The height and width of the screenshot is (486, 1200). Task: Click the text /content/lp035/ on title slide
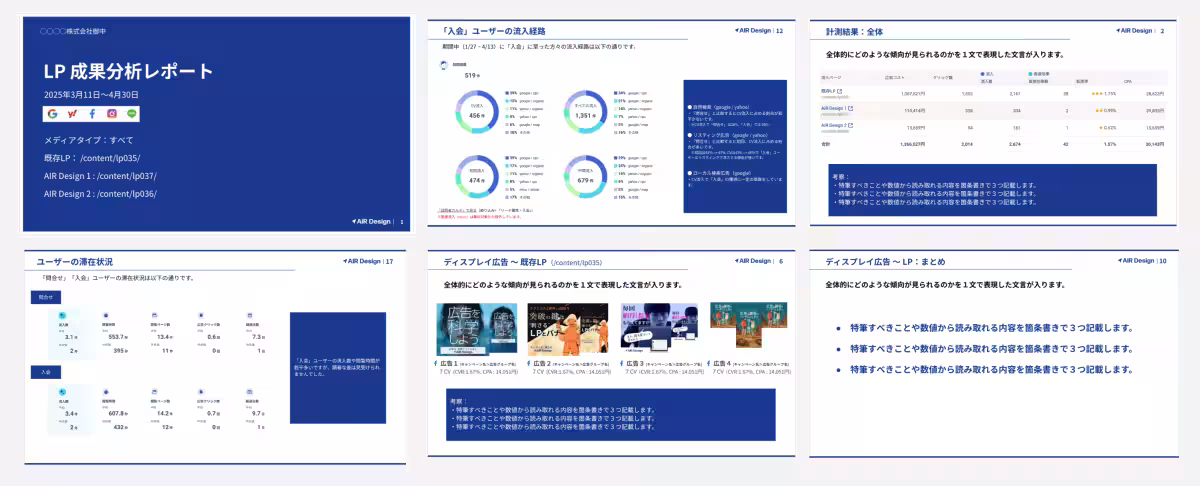108,158
